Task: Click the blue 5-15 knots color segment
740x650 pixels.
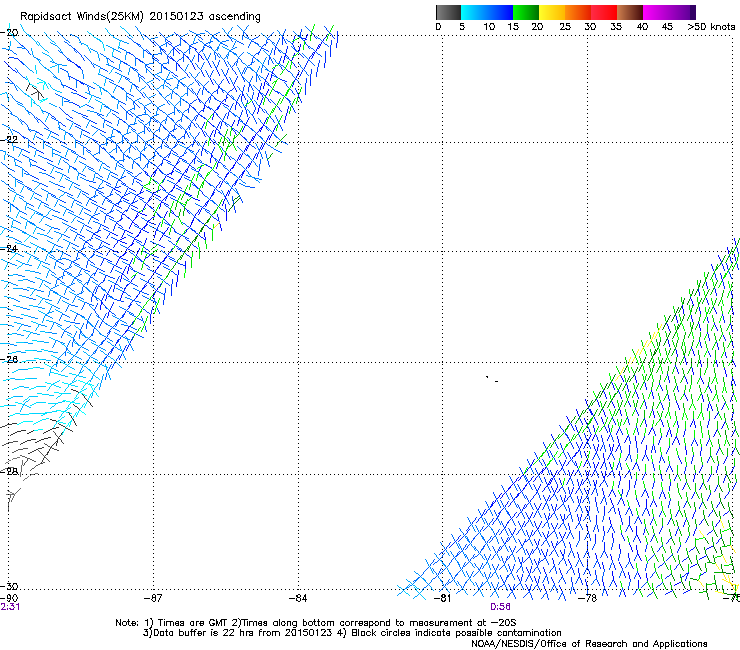Action: tap(487, 12)
